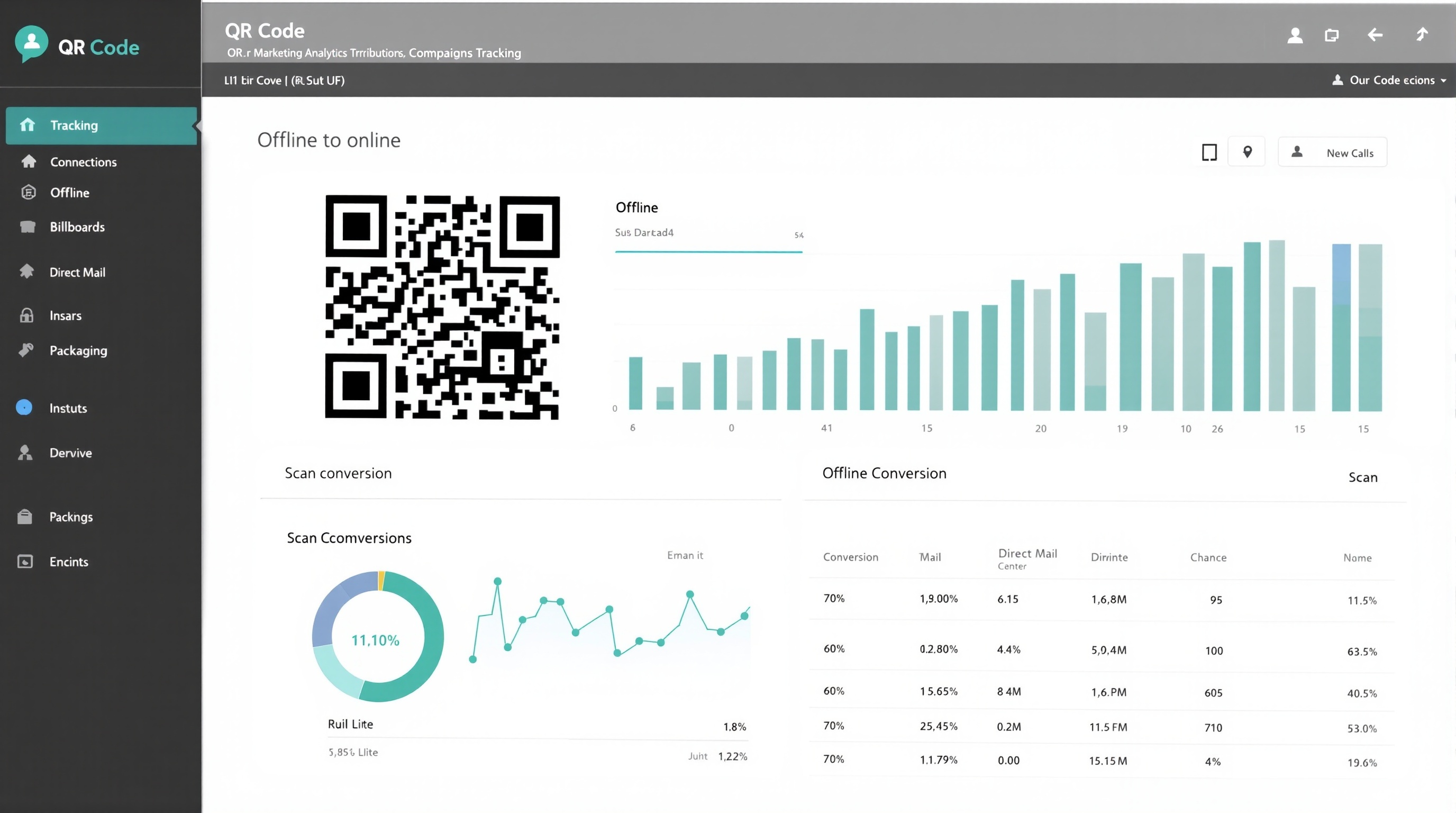
Task: Sort by Nome column header
Action: tap(1357, 557)
